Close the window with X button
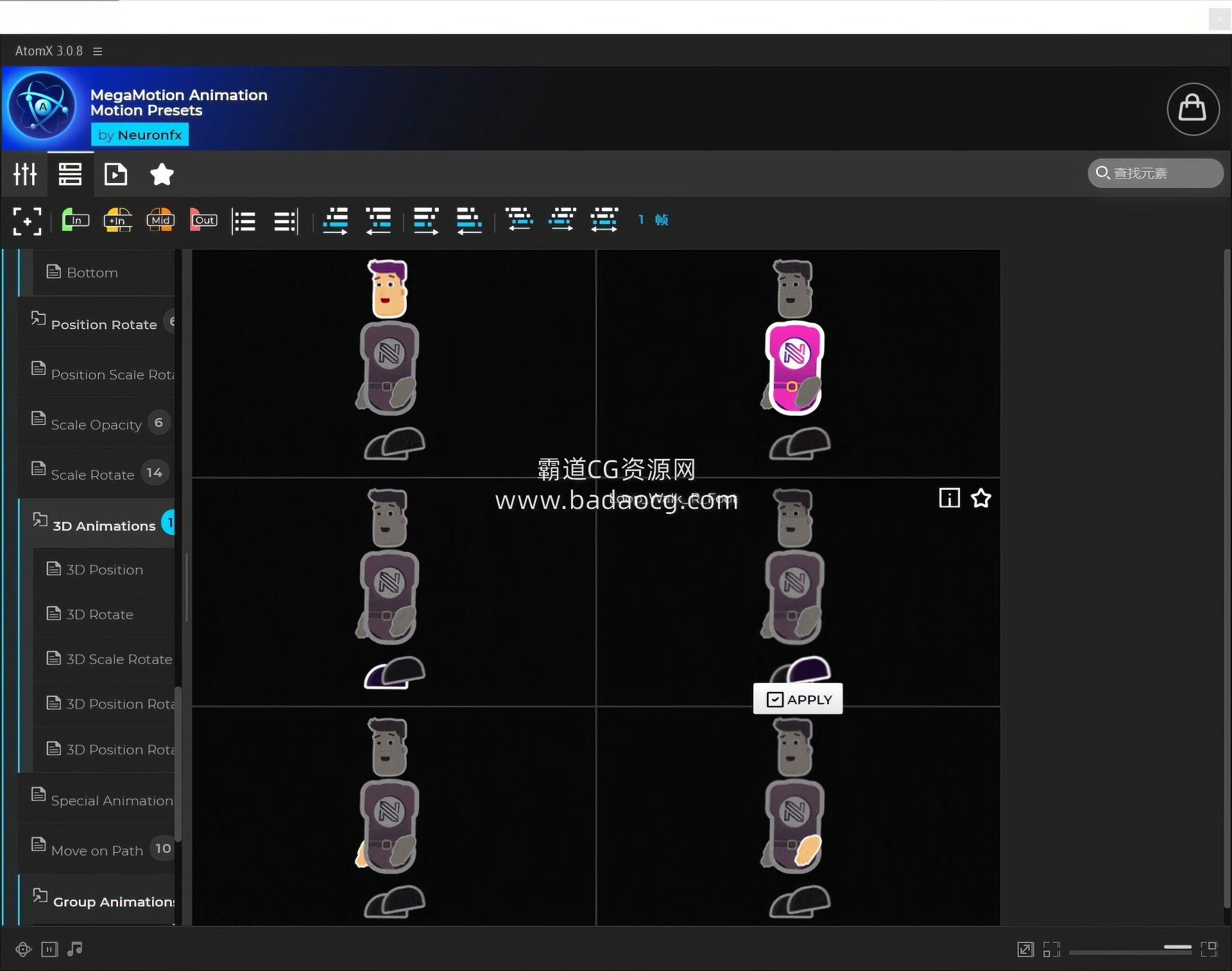 click(x=1219, y=19)
